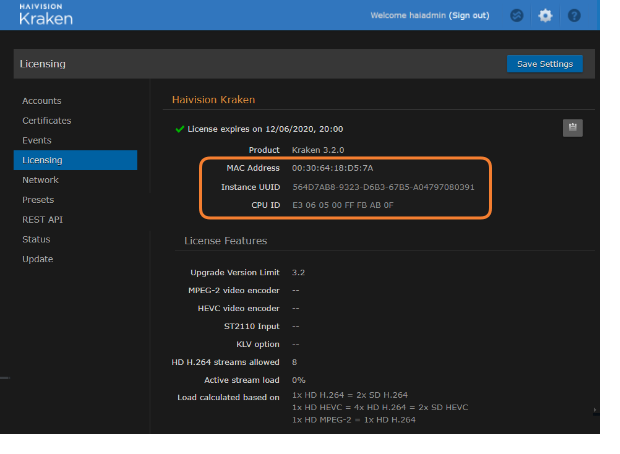The height and width of the screenshot is (454, 620).
Task: Click the CPU ID value
Action: coord(343,205)
